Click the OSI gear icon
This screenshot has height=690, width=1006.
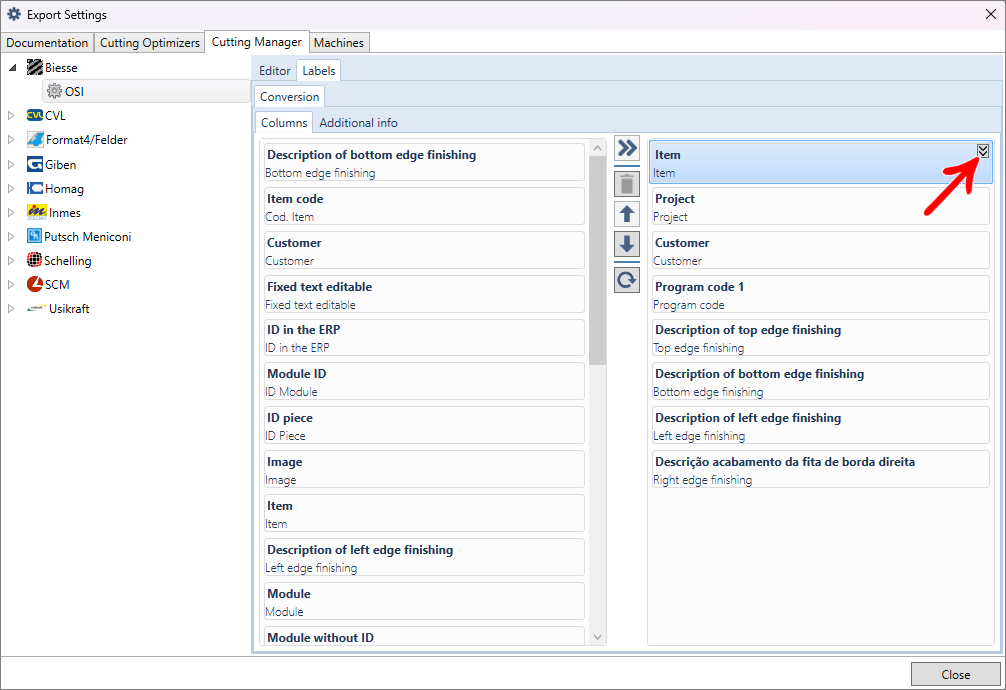[x=55, y=91]
